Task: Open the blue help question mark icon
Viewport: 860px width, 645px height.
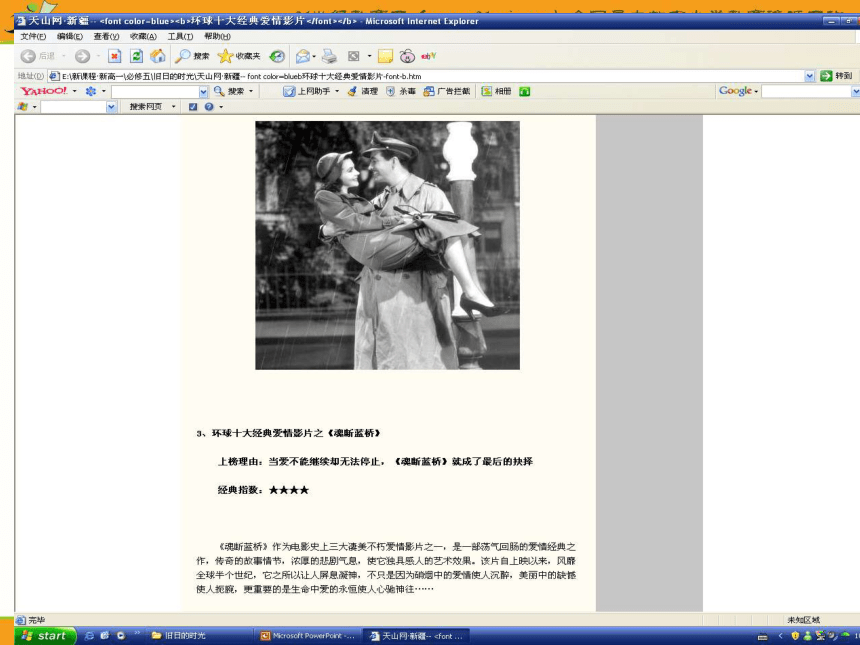Action: [x=209, y=106]
